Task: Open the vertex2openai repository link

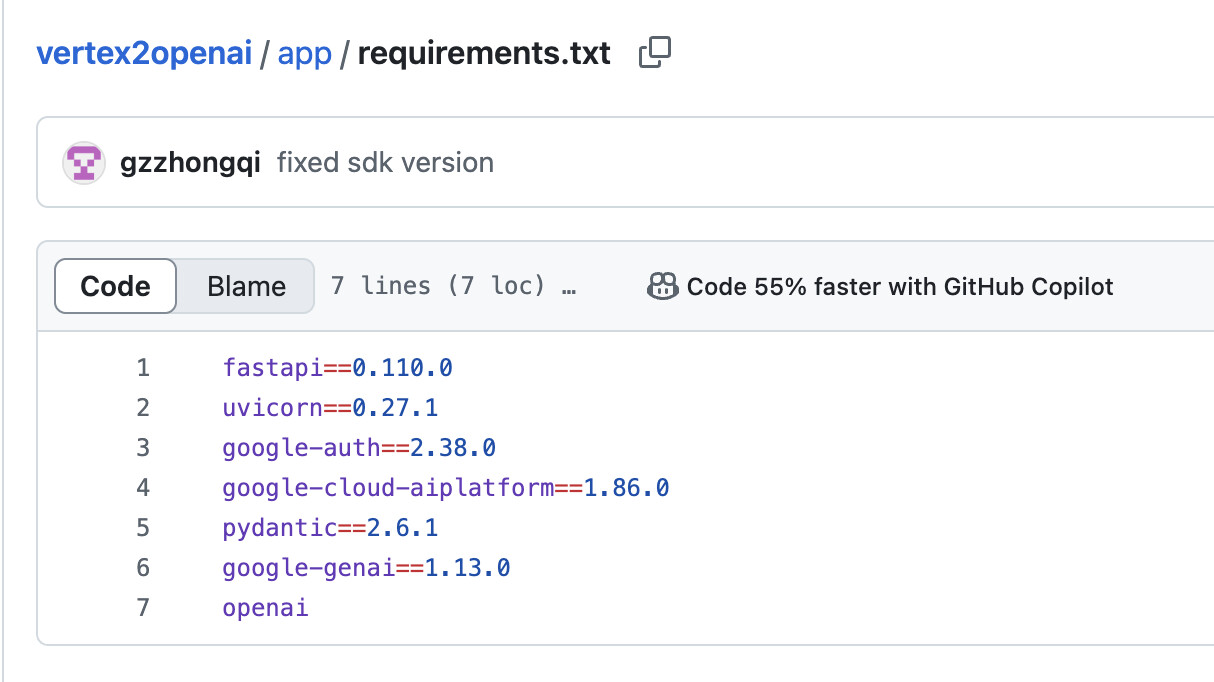Action: pos(144,53)
